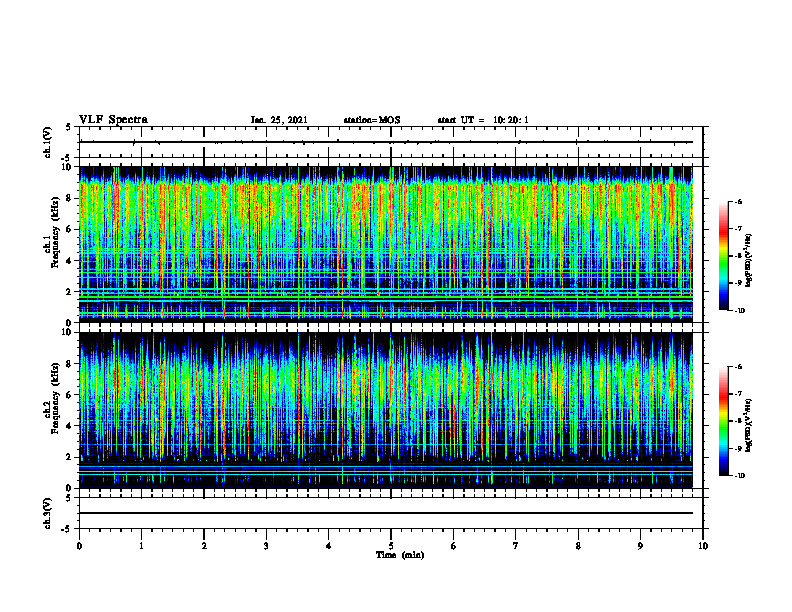Select the date label "Jan. 25, 2021"

279,120
